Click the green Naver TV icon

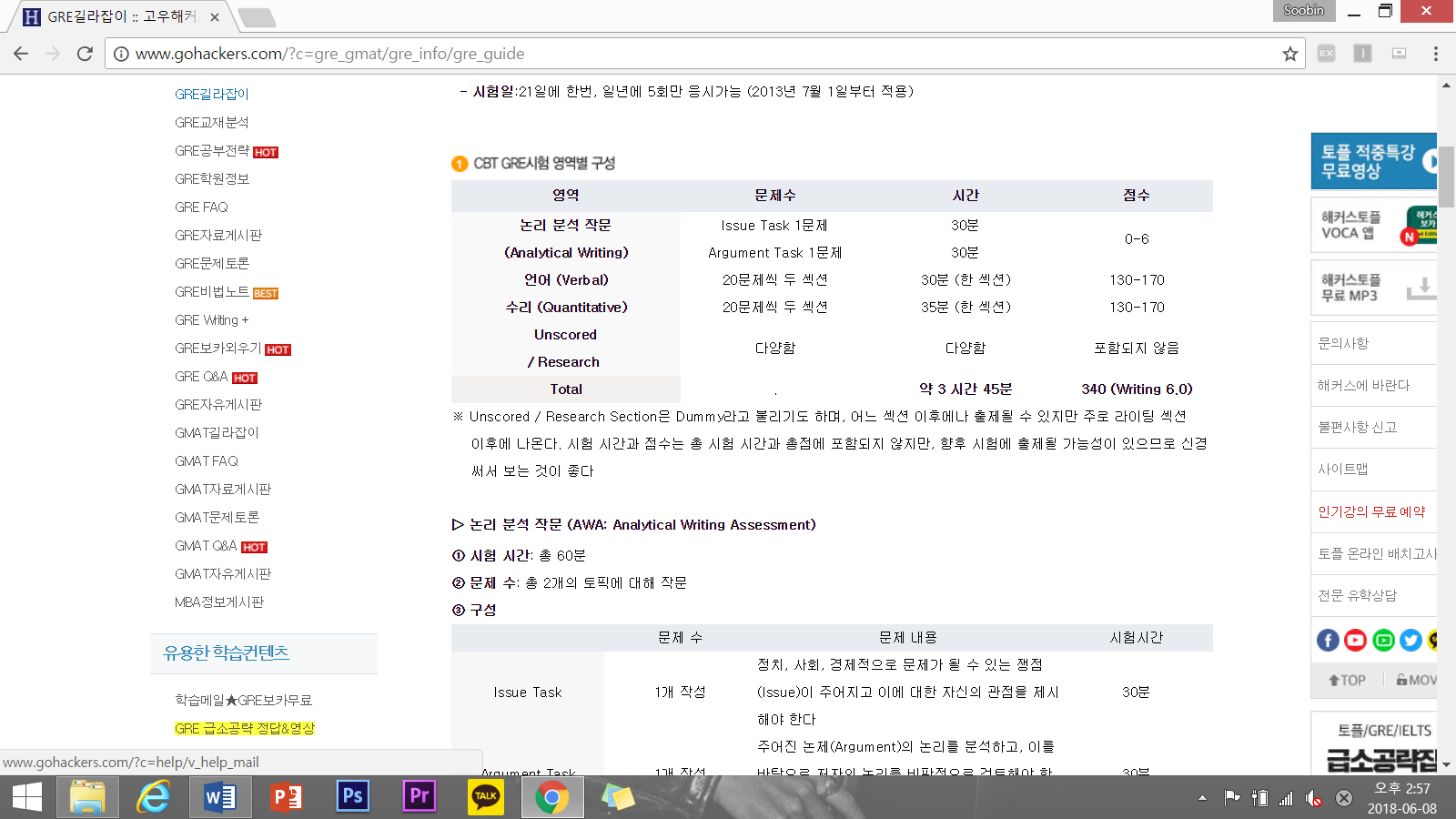[1383, 641]
